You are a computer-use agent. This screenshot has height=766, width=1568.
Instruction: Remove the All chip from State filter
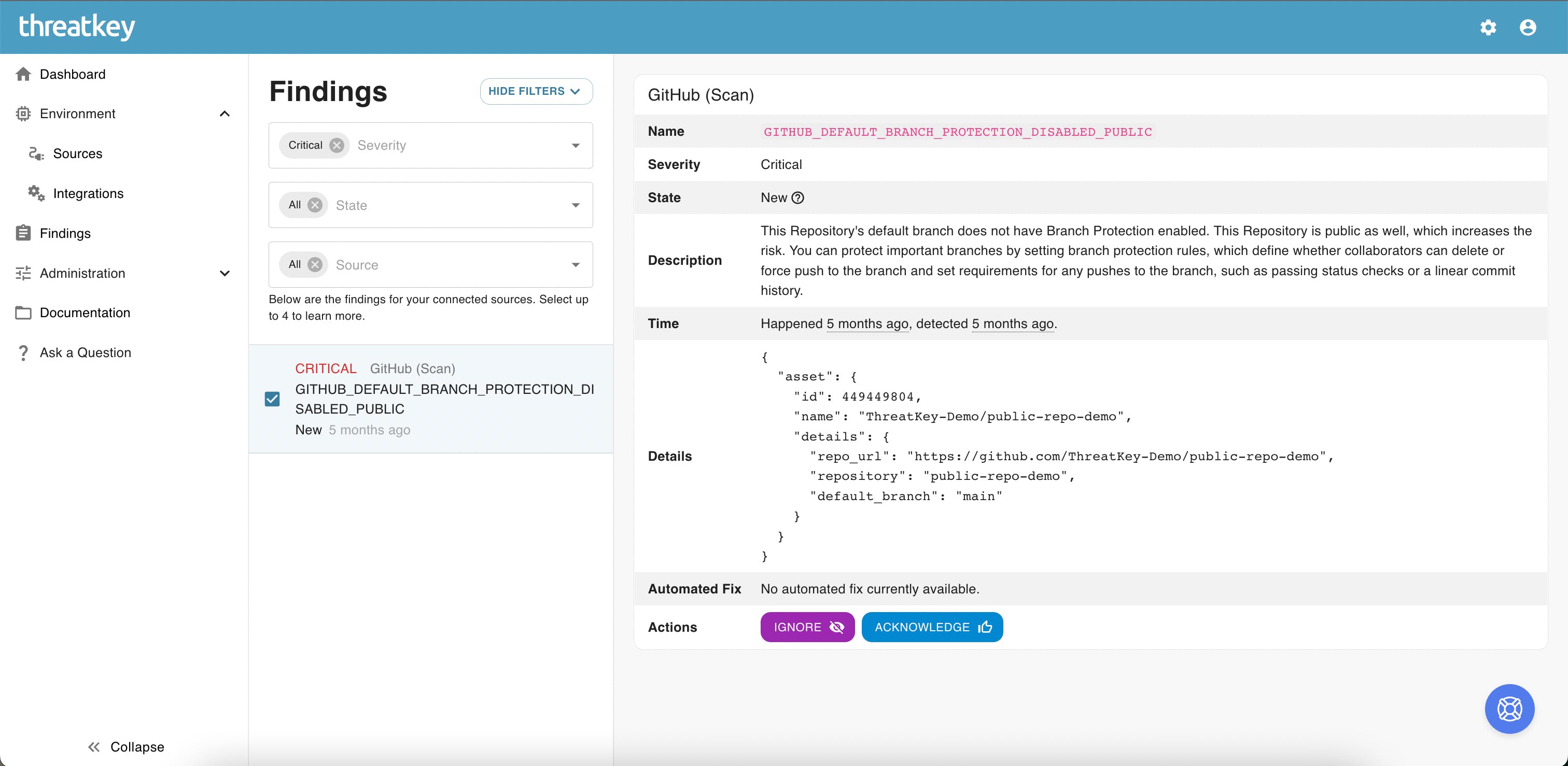click(315, 205)
